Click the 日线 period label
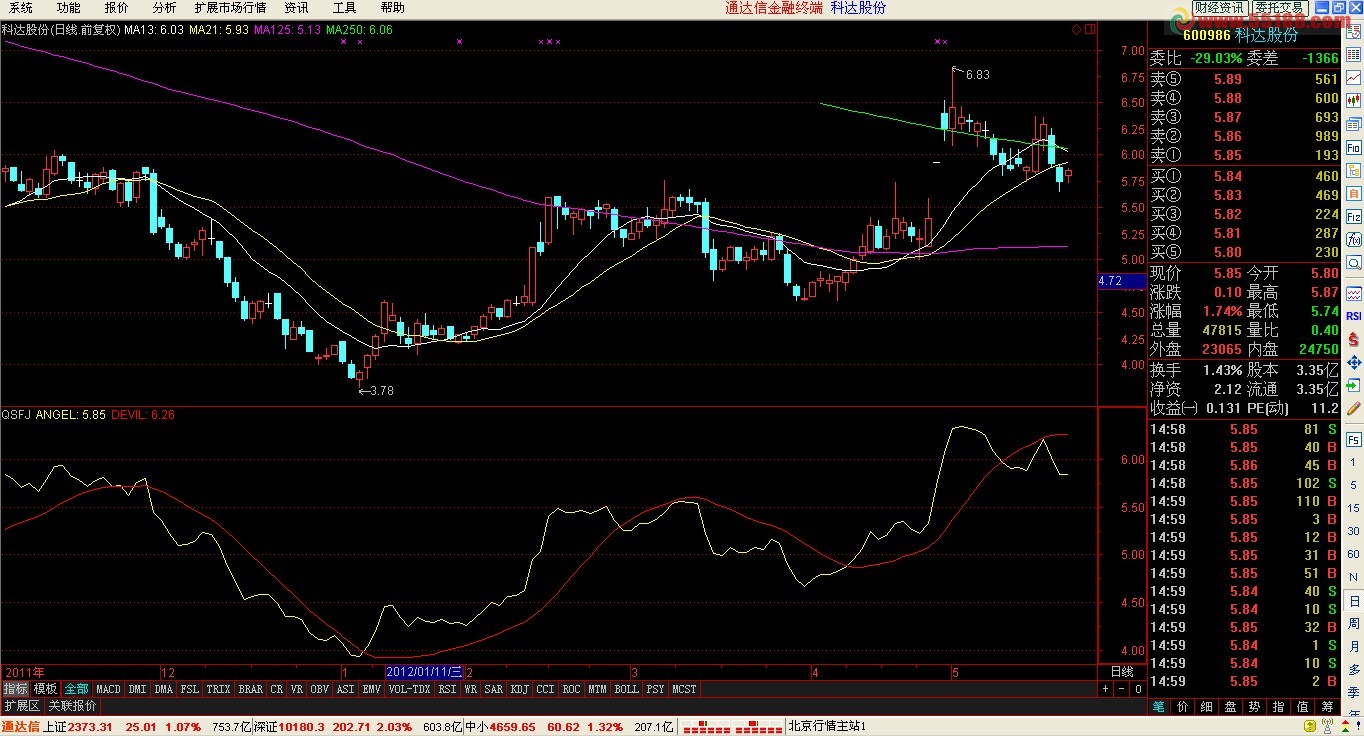 (x=1122, y=671)
